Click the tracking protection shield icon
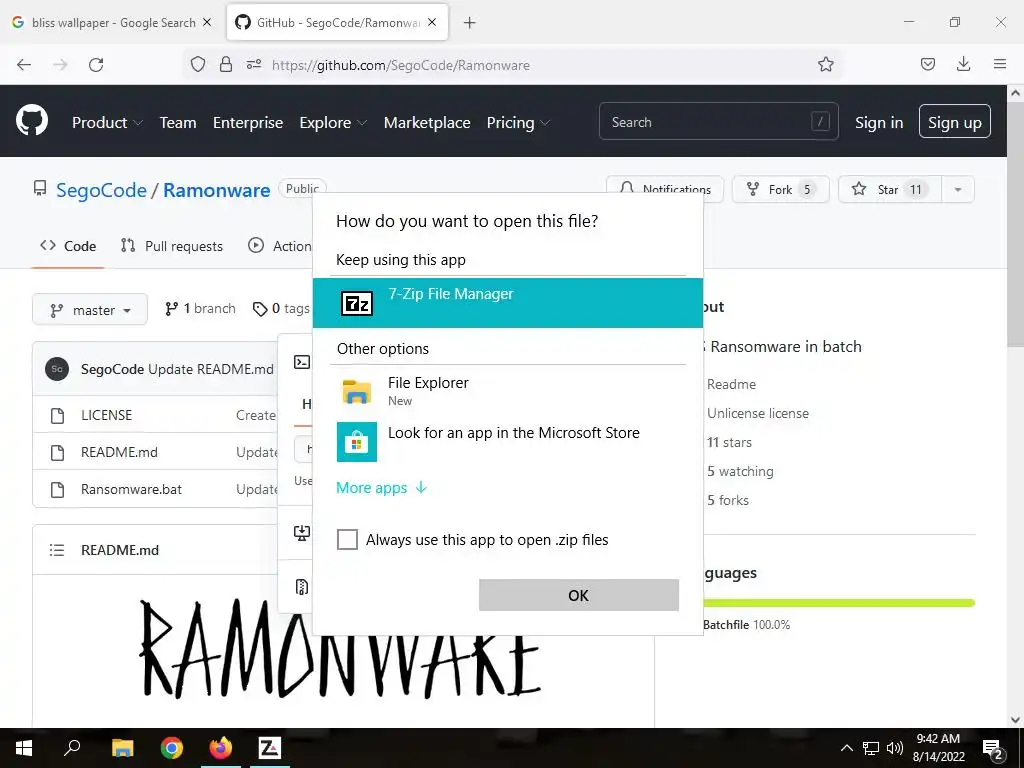This screenshot has width=1024, height=768. click(198, 64)
